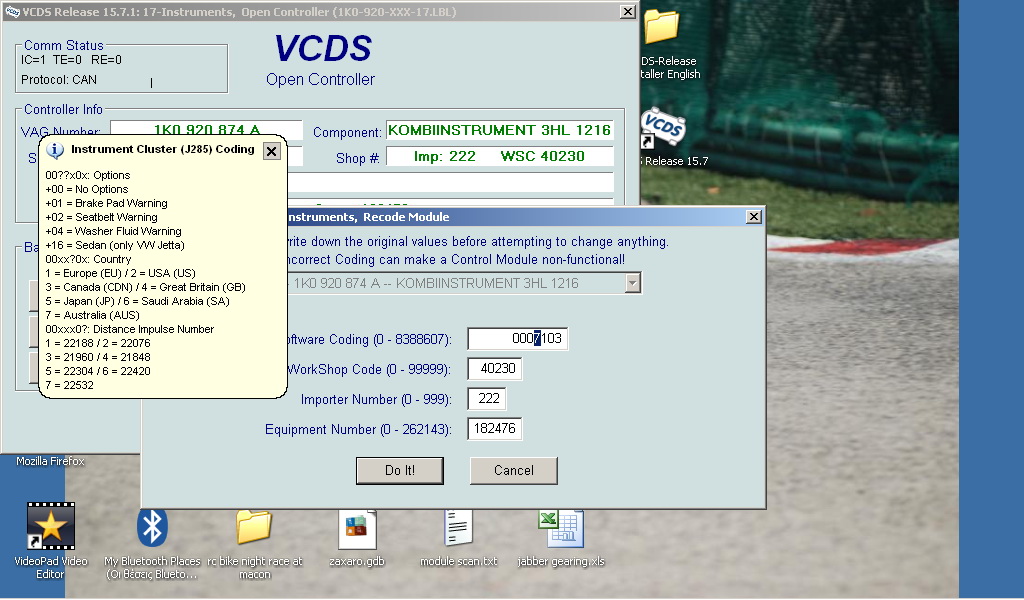Click 'Protocol: CAN' in Comm Status
Image resolution: width=1024 pixels, height=600 pixels.
[59, 80]
